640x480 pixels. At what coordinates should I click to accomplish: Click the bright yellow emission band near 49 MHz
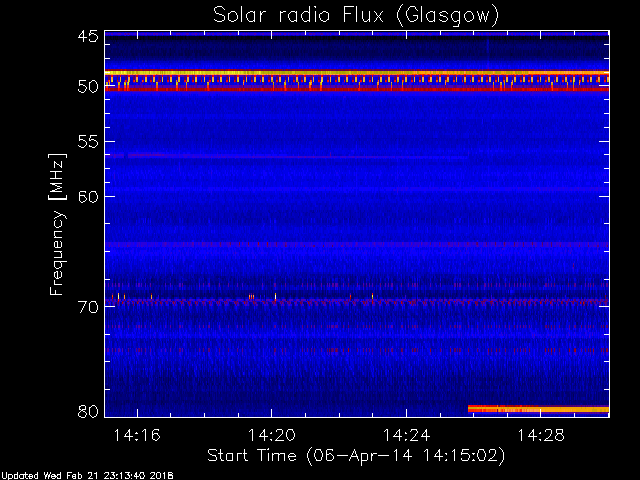tap(357, 73)
